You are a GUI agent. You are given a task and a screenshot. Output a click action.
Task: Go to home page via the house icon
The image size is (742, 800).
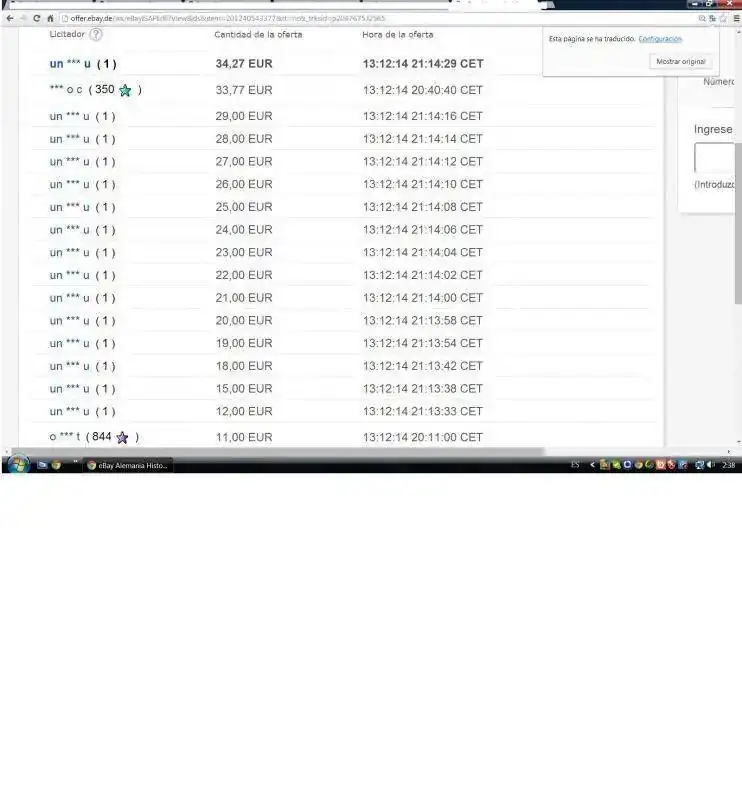tap(50, 18)
